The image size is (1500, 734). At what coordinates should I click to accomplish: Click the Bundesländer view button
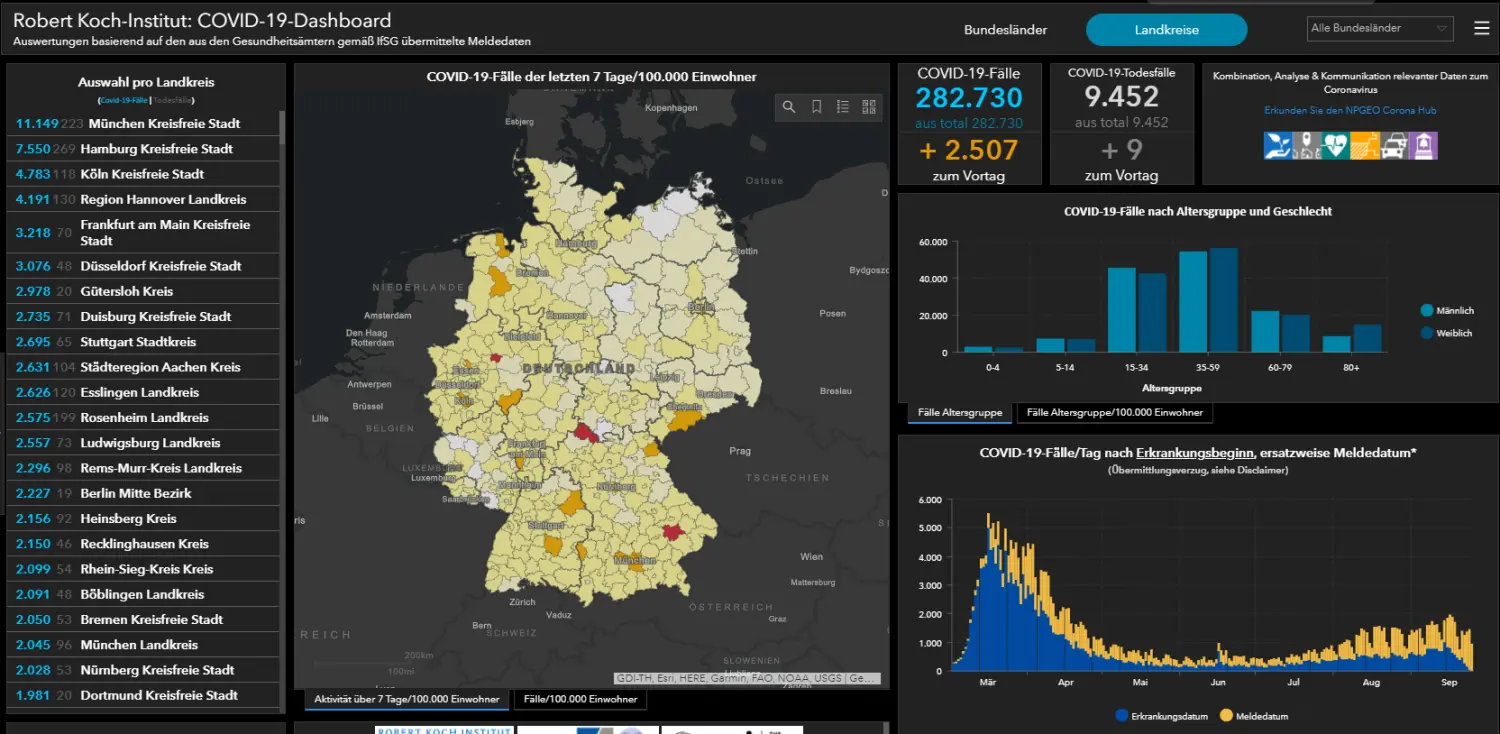click(1005, 30)
